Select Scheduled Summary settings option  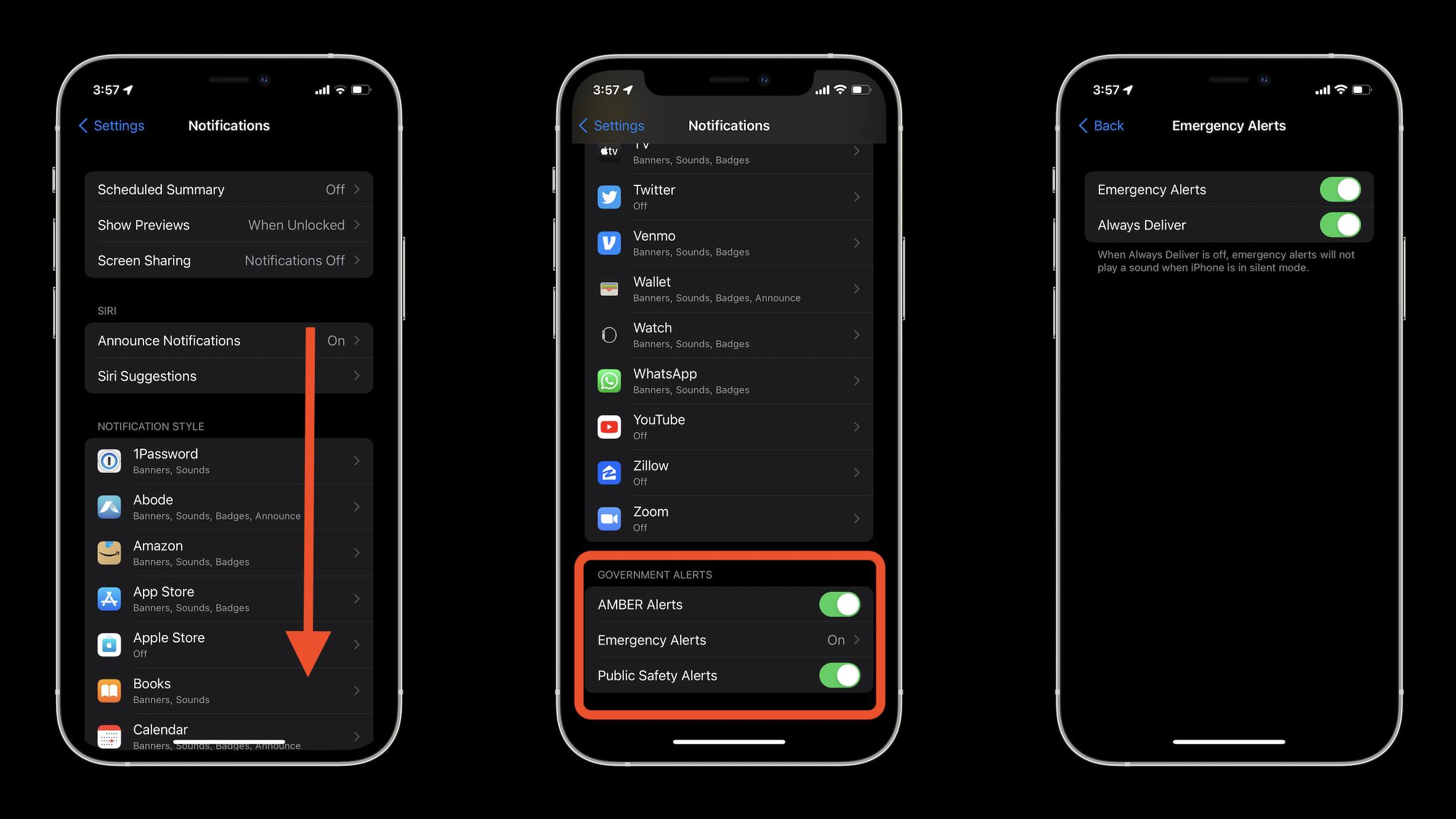tap(228, 189)
